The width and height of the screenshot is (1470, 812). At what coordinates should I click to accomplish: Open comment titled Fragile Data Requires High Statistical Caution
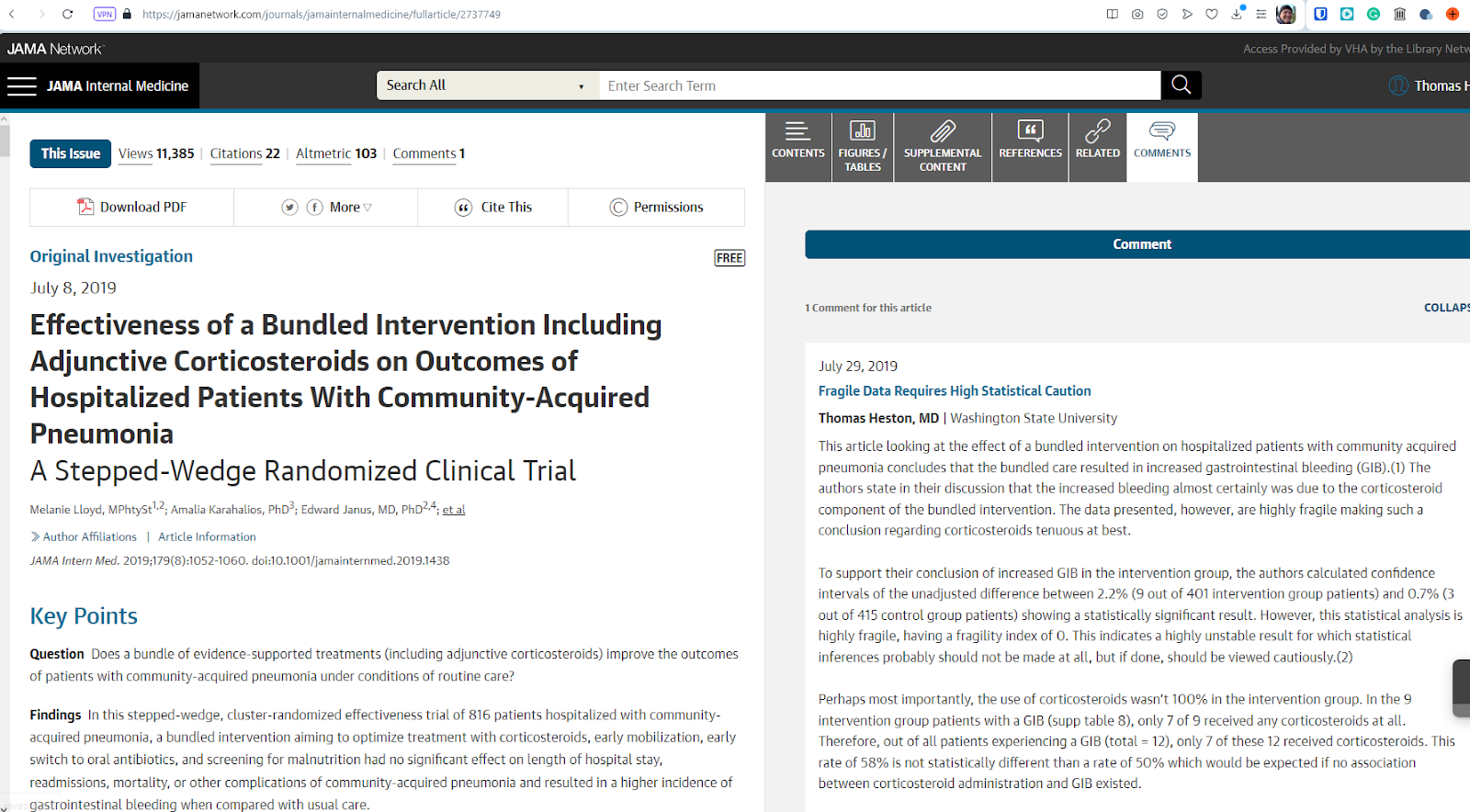(x=955, y=391)
